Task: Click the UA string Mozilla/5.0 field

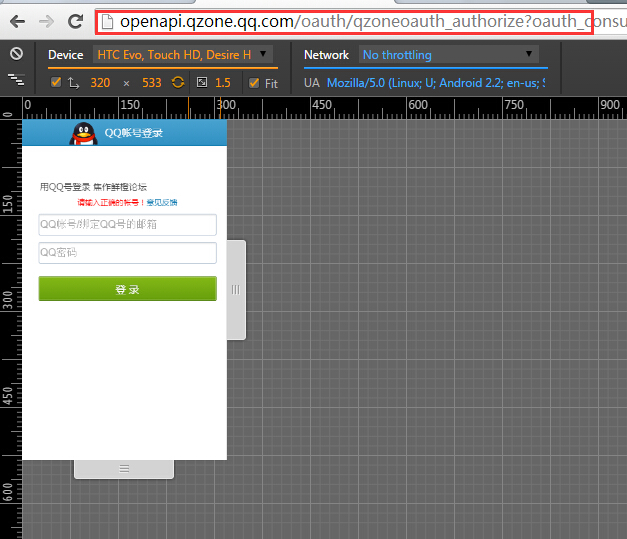Action: point(436,83)
